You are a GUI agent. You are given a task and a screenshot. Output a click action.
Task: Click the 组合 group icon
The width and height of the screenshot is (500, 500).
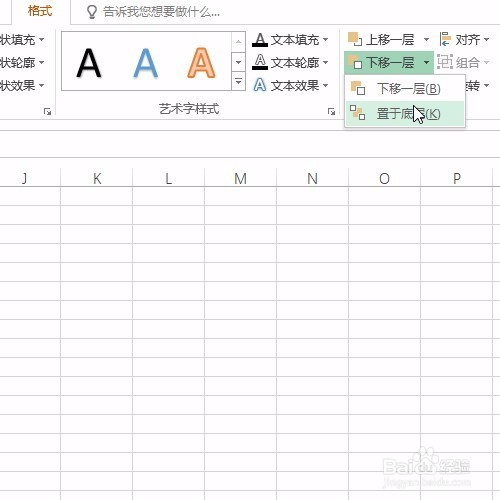(445, 62)
